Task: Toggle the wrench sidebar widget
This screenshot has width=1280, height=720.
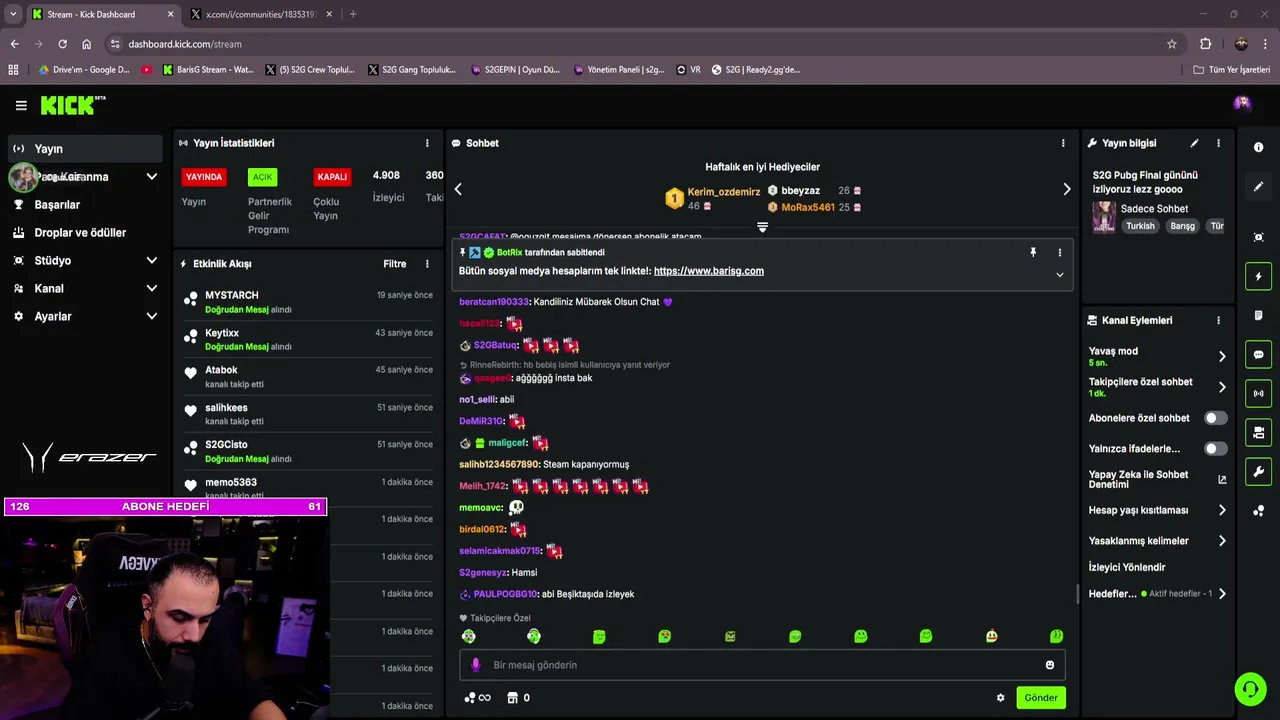Action: click(x=1258, y=472)
